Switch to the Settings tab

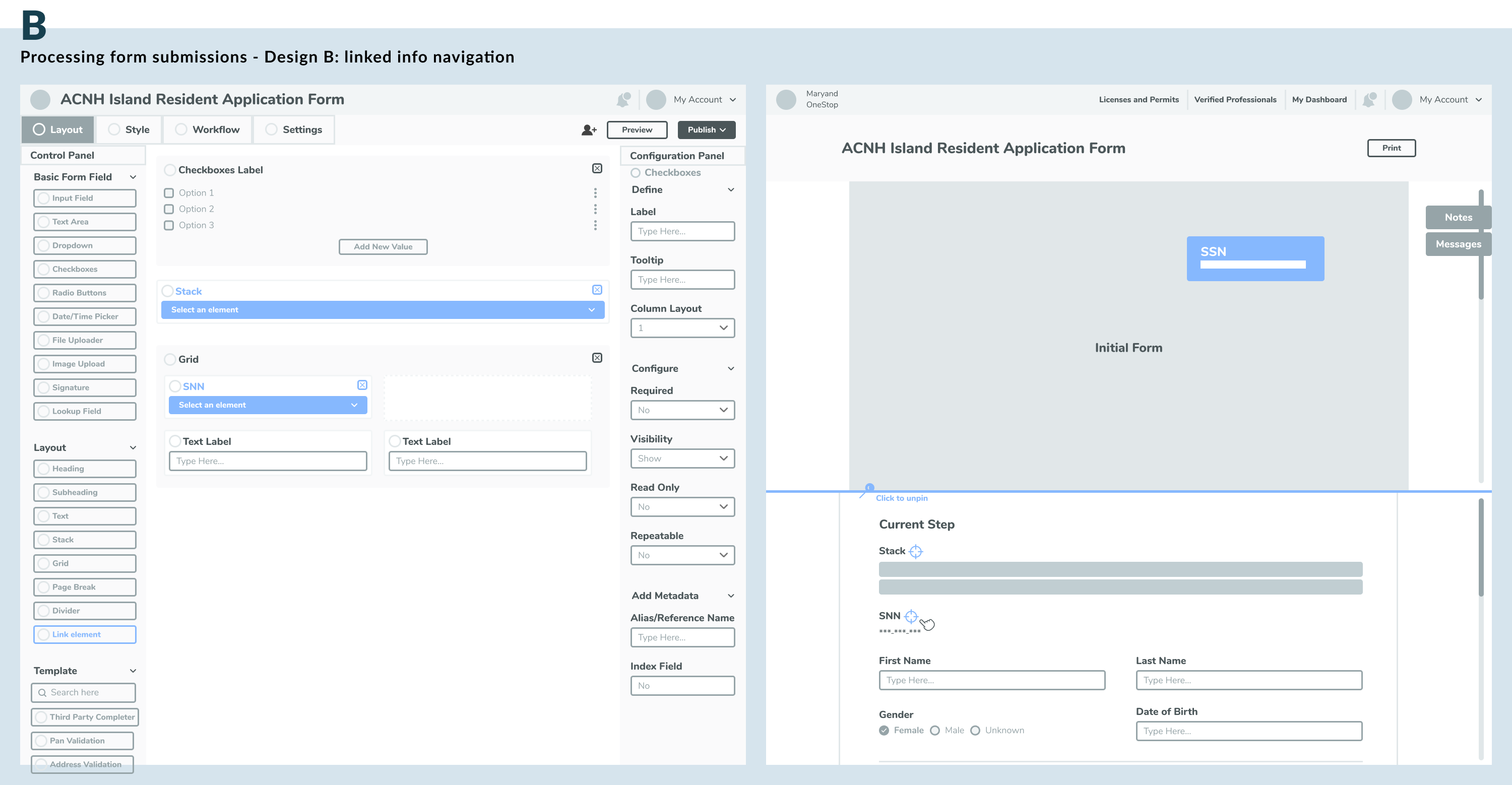(294, 129)
